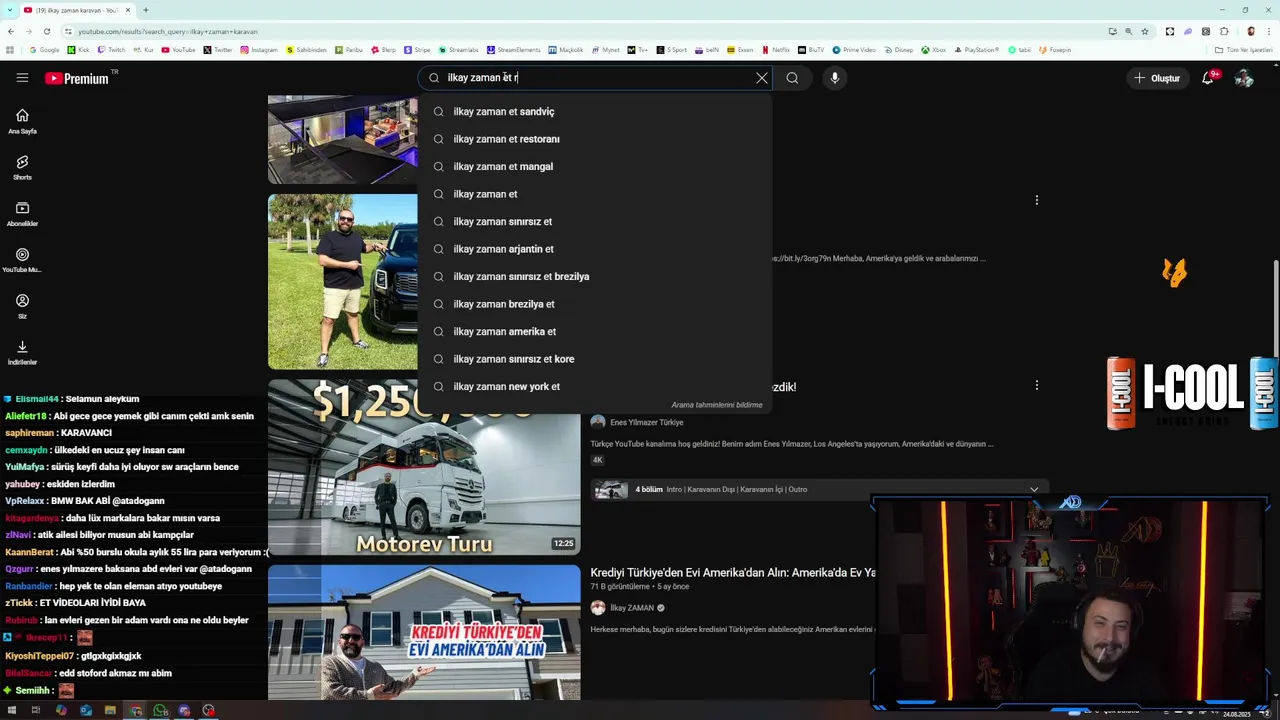Start voice search with microphone
The height and width of the screenshot is (720, 1280).
pos(835,78)
